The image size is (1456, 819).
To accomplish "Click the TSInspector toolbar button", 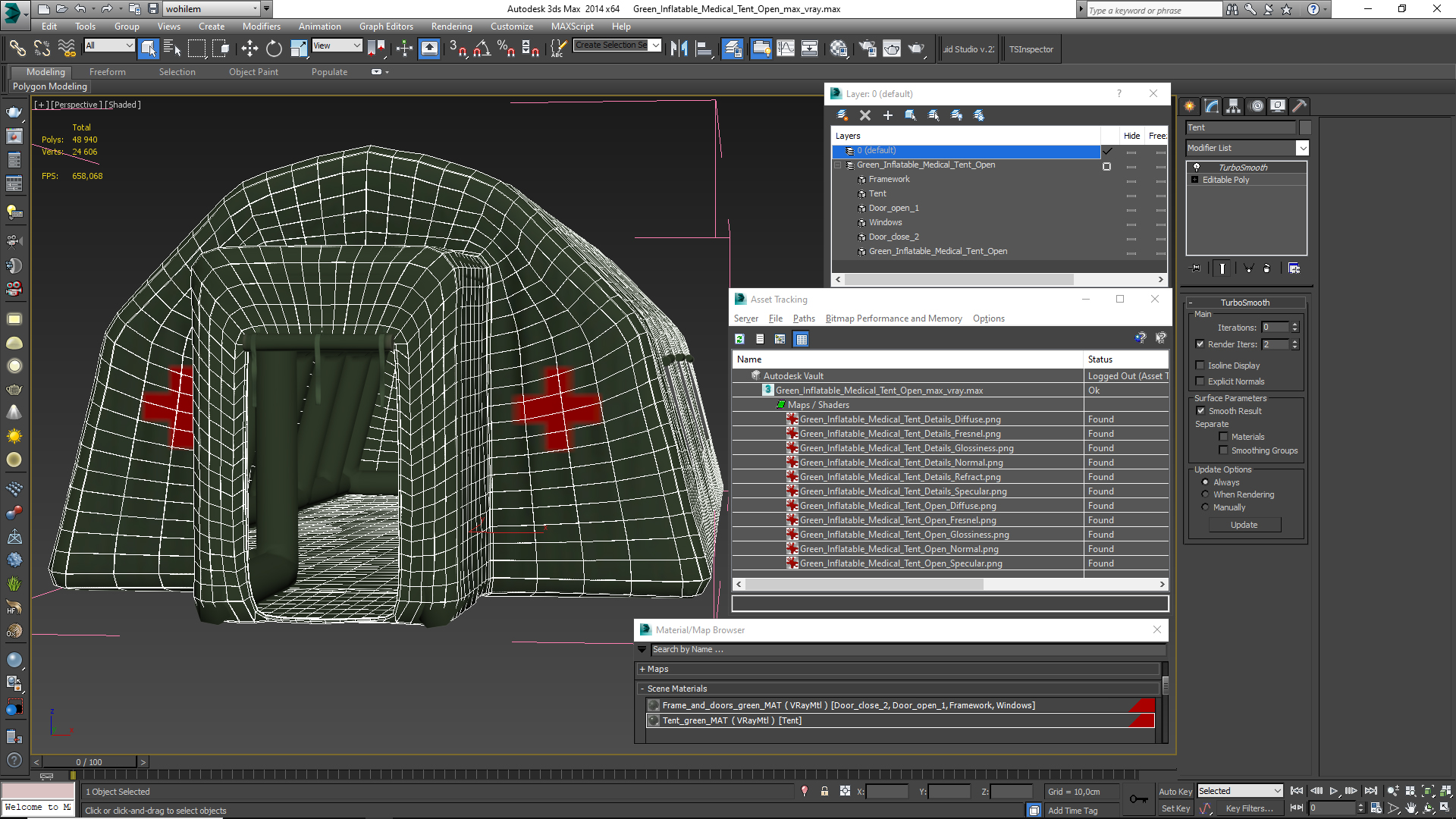I will pos(1031,49).
